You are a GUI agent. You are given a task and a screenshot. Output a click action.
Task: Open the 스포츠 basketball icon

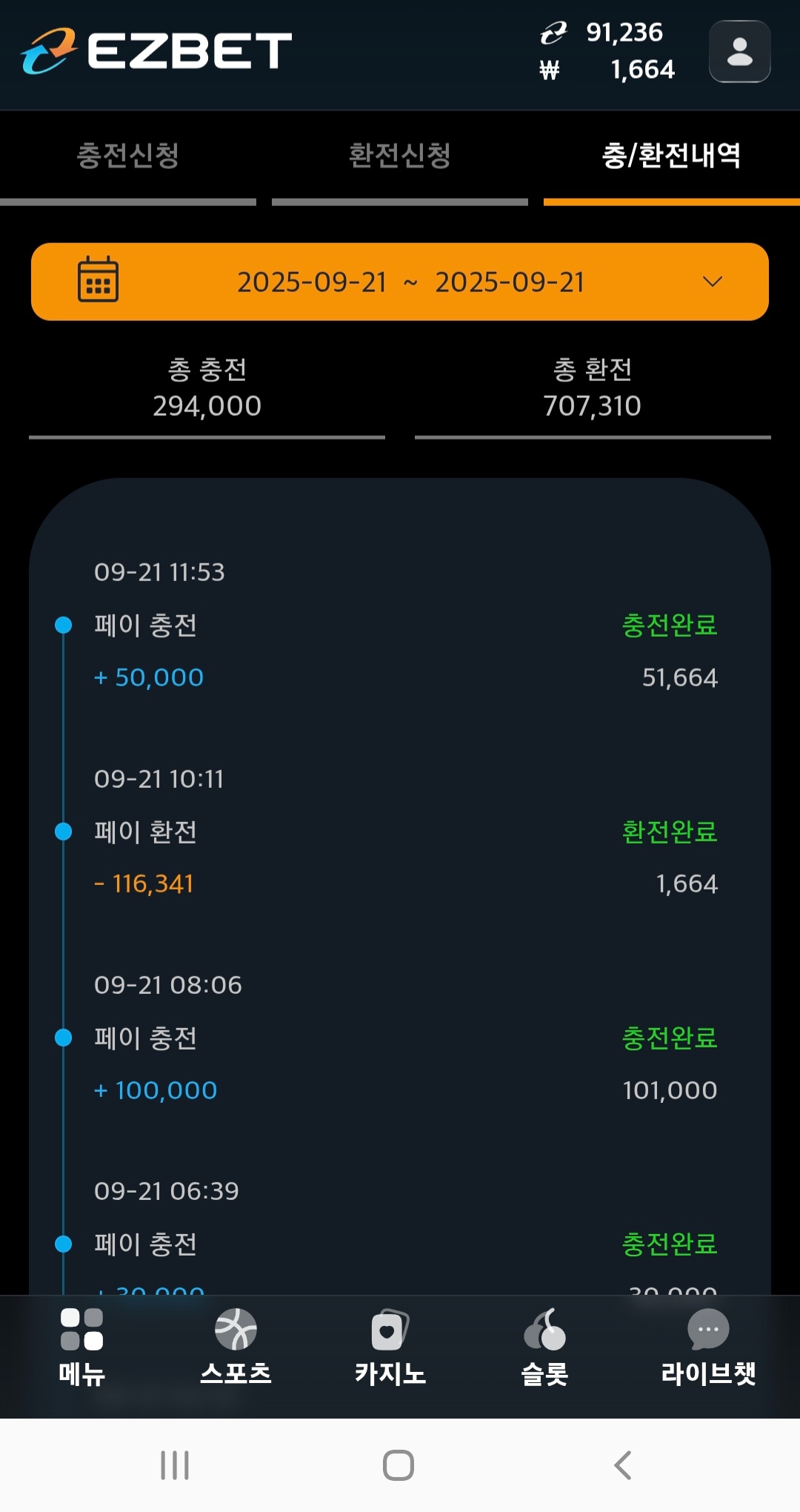[236, 1330]
